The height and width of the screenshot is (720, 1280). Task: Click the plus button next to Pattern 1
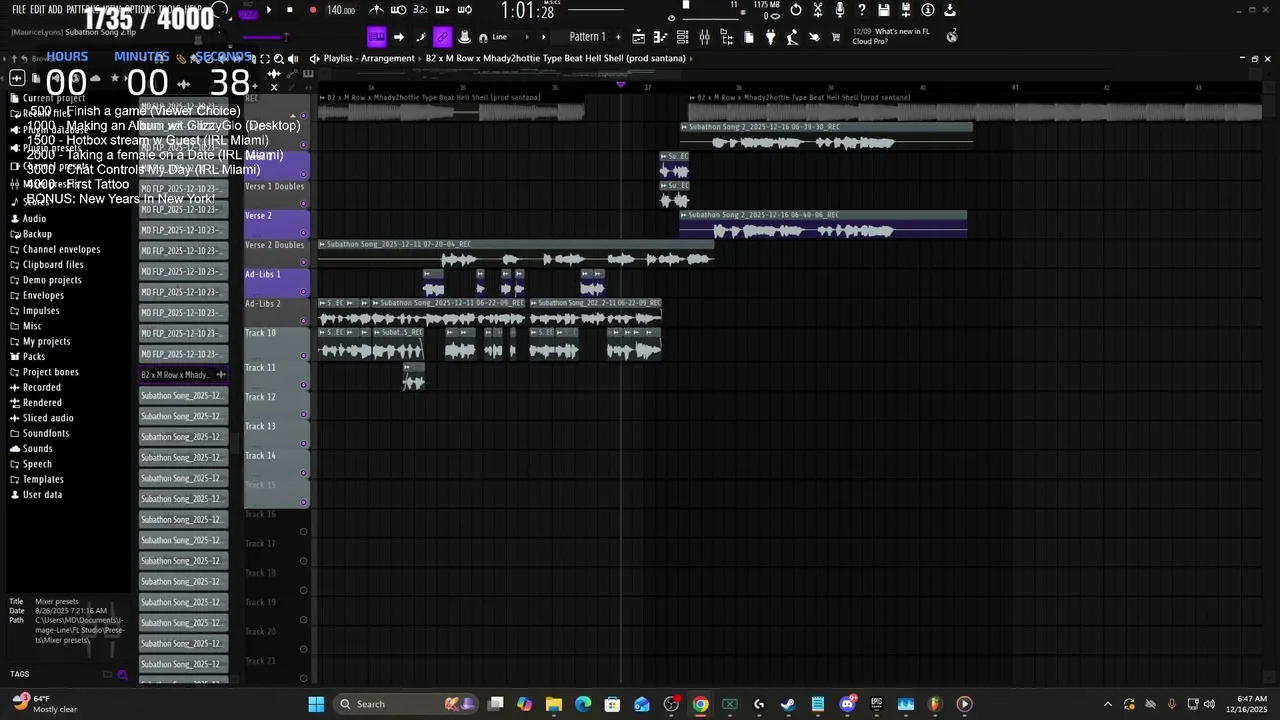619,37
